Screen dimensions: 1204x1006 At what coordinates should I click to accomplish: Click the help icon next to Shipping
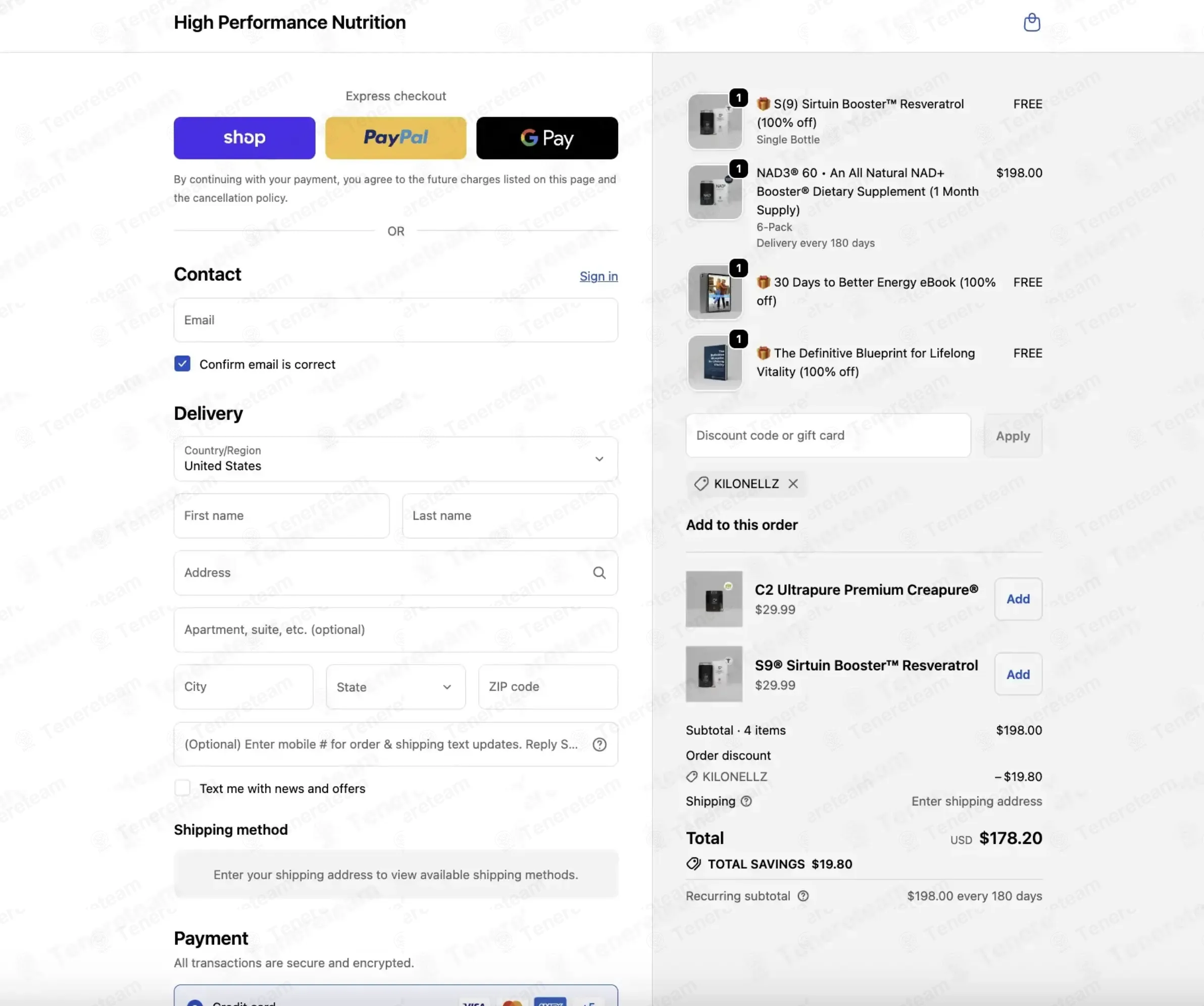tap(746, 801)
